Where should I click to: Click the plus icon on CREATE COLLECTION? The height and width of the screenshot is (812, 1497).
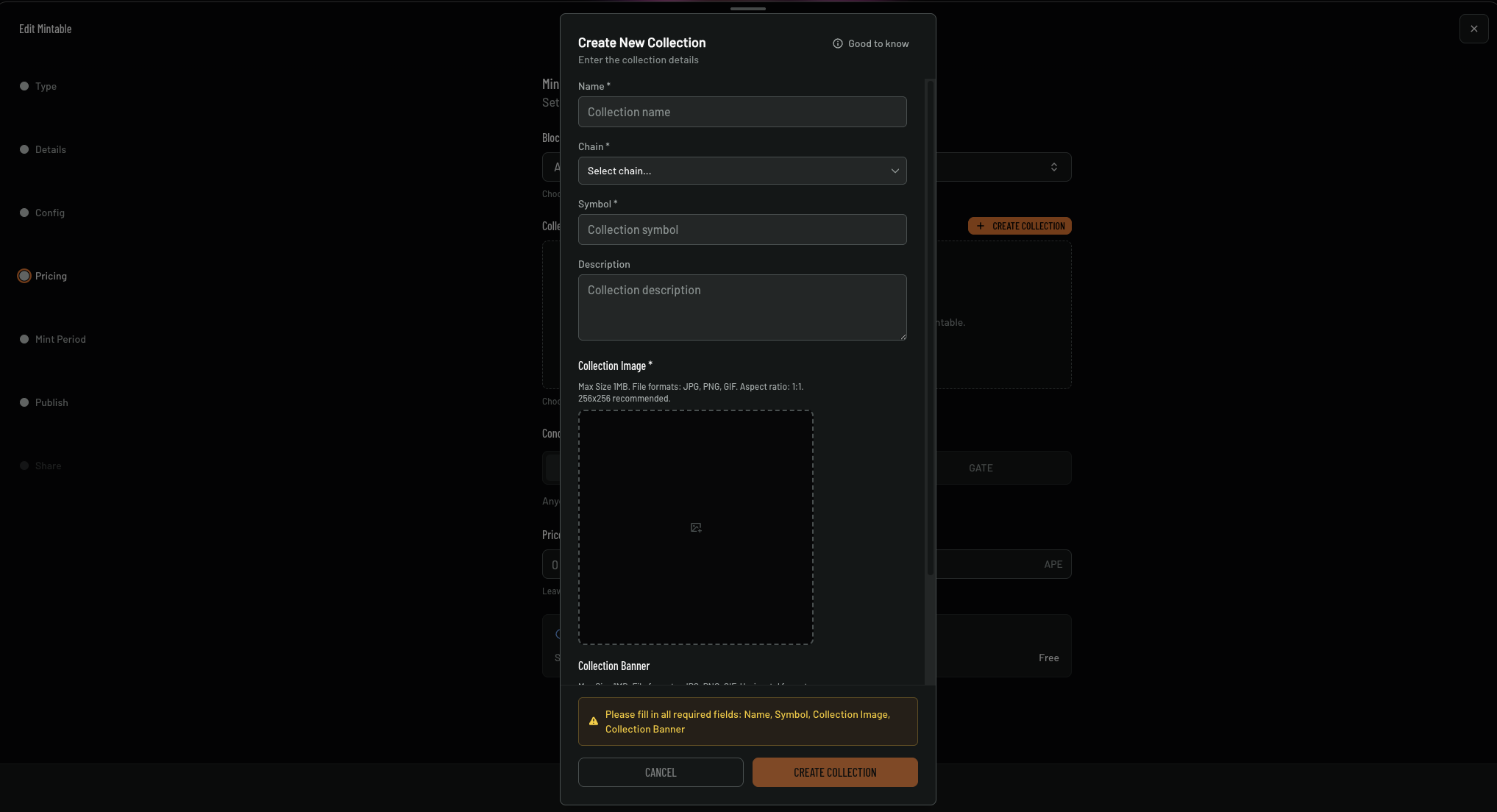click(x=981, y=226)
